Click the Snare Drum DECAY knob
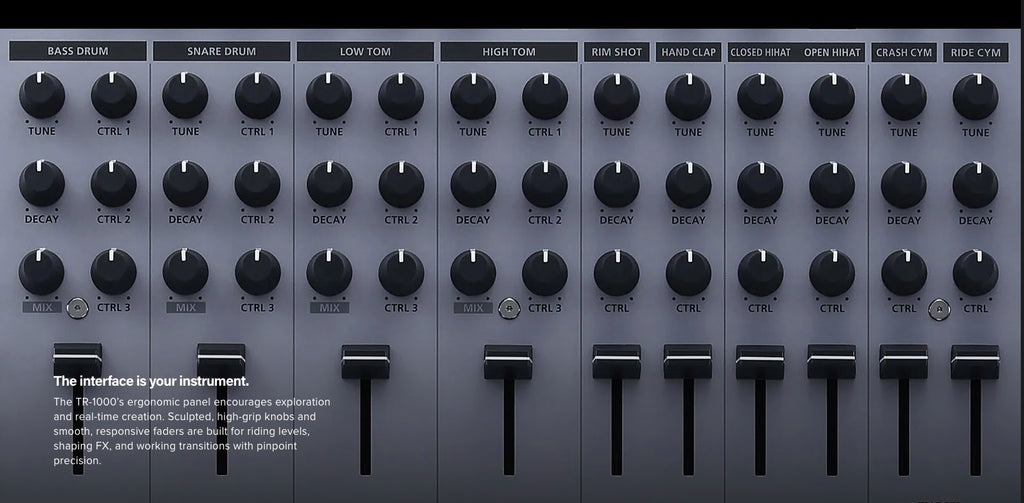 185,184
